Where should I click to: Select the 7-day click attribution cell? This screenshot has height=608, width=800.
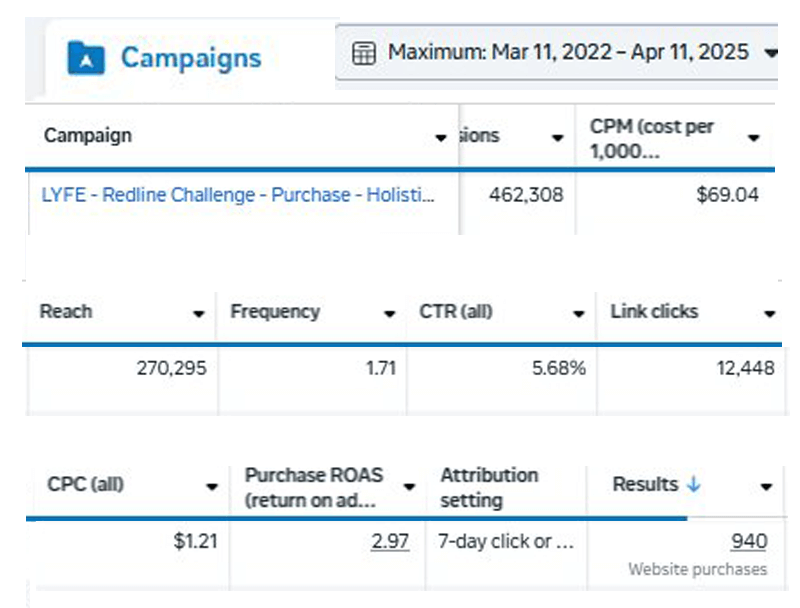506,542
